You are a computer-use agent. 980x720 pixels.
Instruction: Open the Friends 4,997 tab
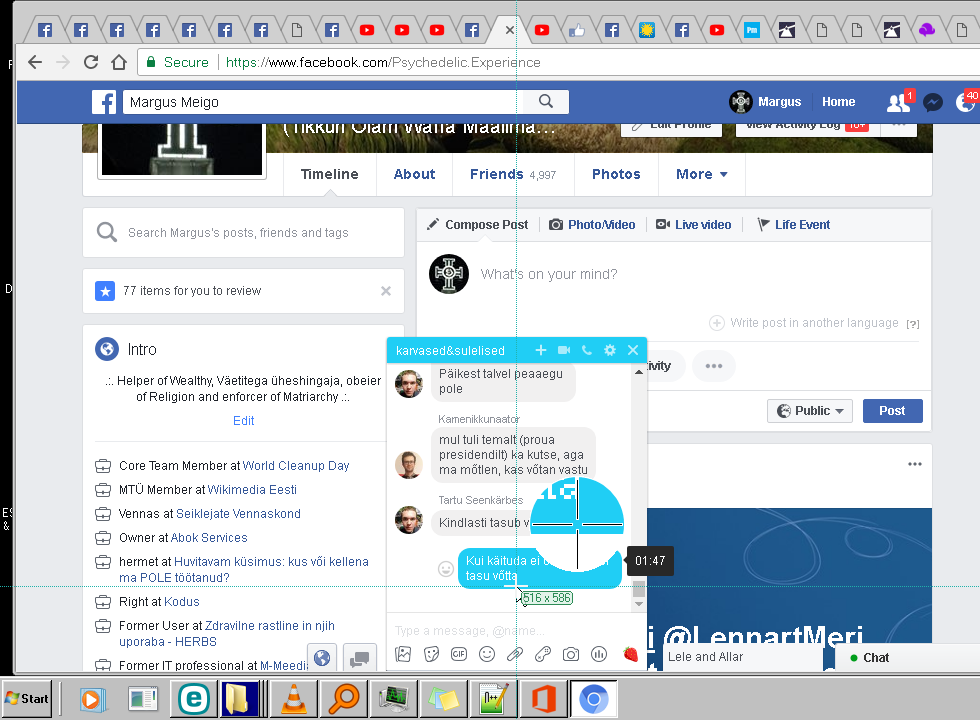coord(512,174)
